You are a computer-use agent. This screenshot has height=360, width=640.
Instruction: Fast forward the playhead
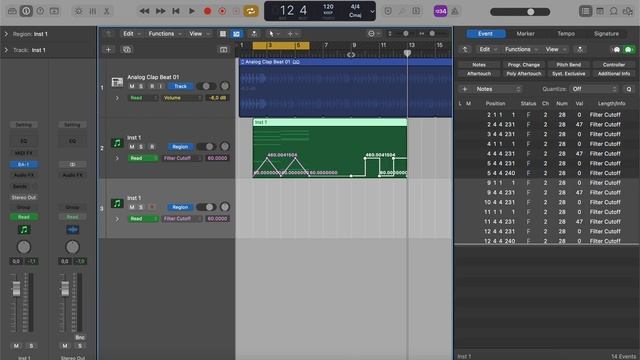pos(160,11)
